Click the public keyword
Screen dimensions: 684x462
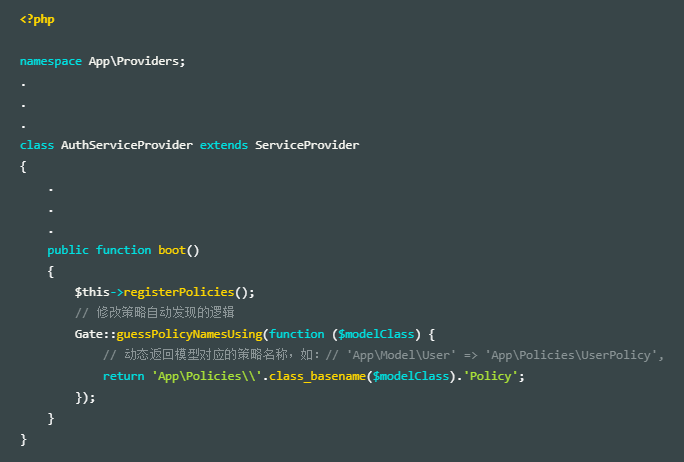point(68,250)
